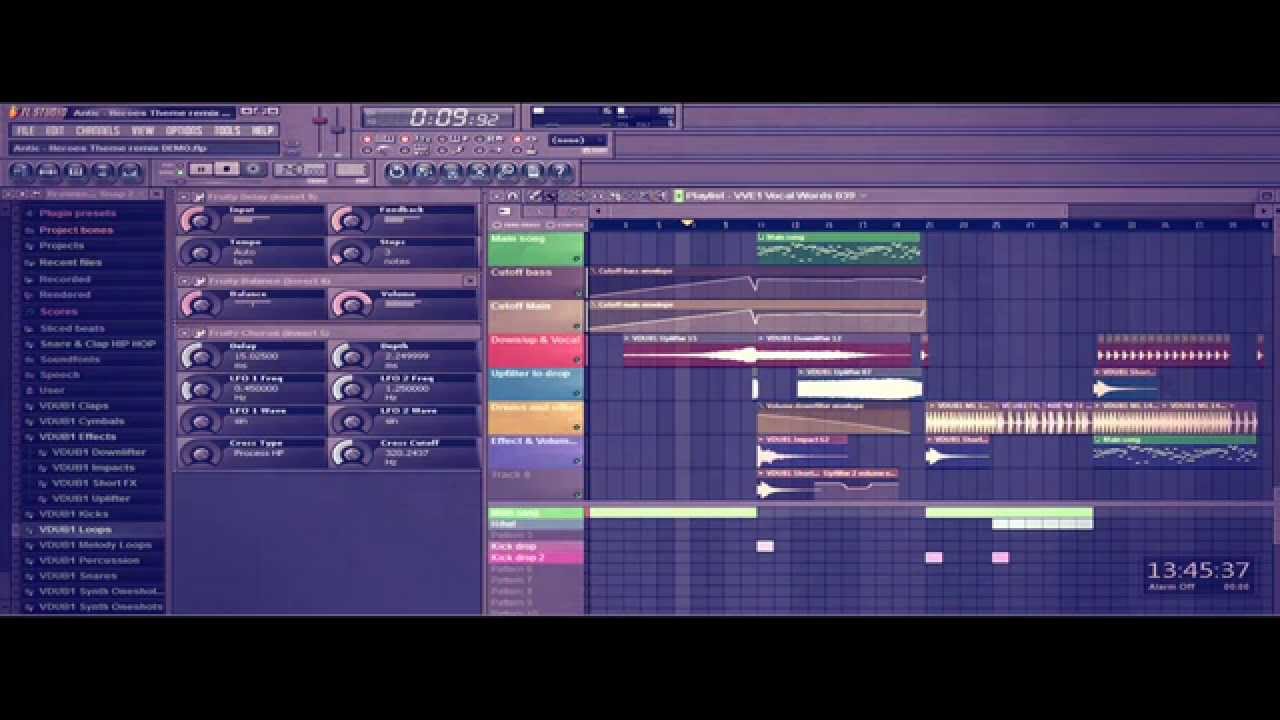This screenshot has height=720, width=1280.
Task: Select the pencil draw tool in Playlist toolbar
Action: 536,196
